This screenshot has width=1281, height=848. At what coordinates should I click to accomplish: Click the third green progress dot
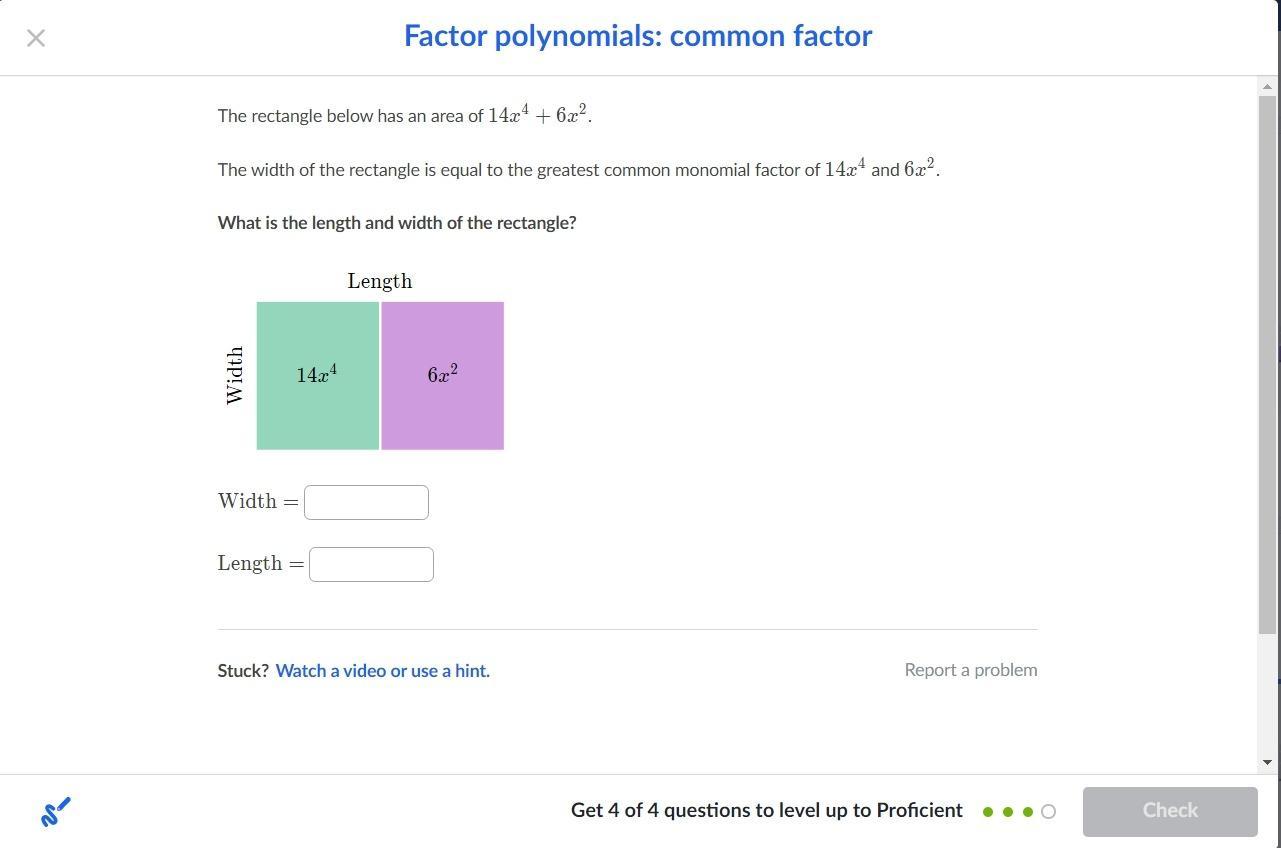(x=1028, y=812)
